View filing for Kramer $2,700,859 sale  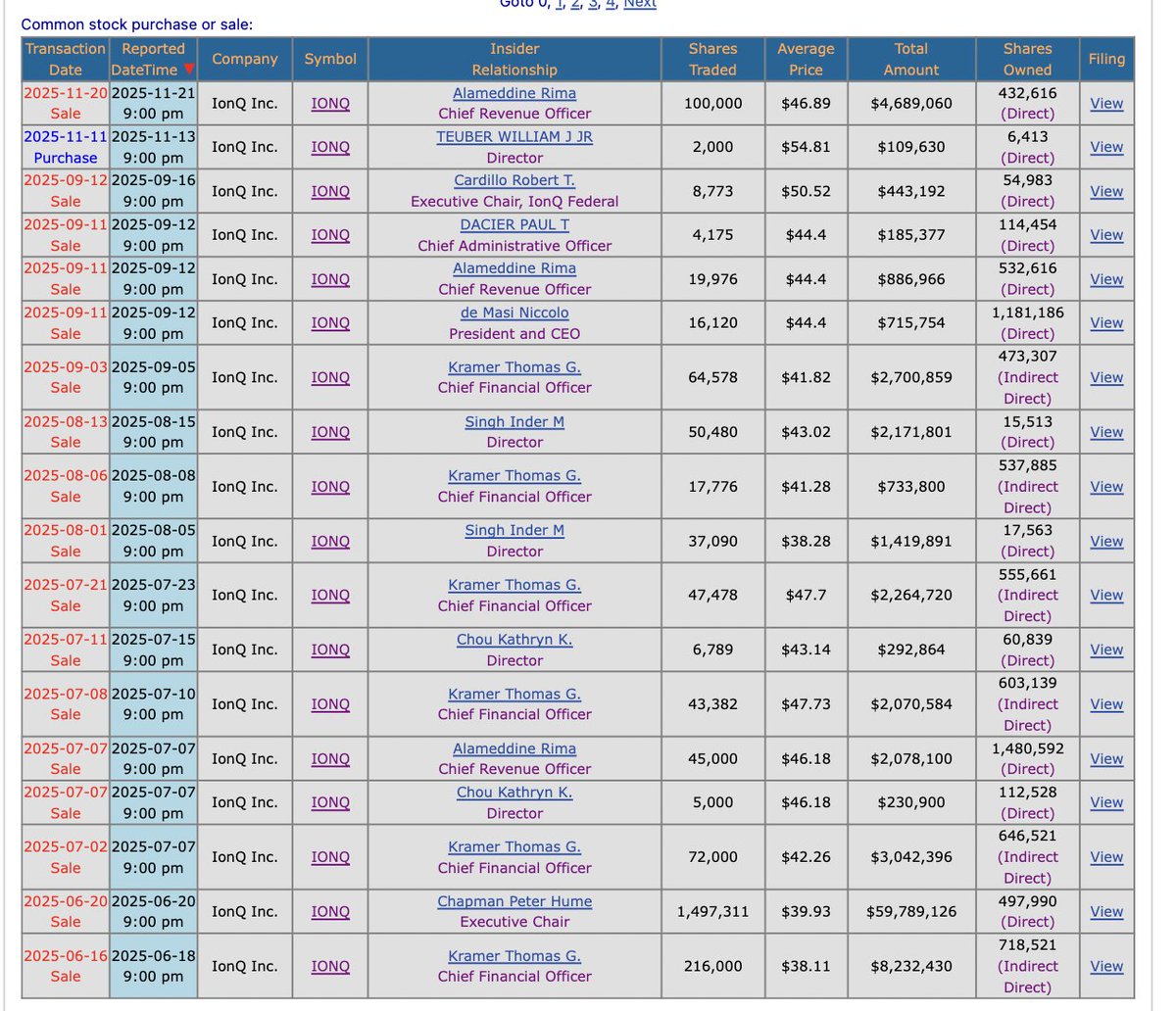(1106, 377)
